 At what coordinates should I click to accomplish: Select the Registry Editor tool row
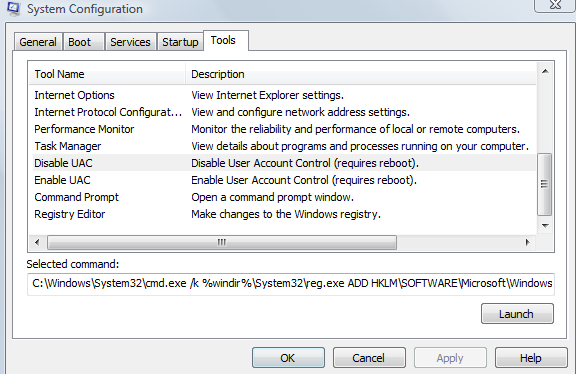point(283,214)
